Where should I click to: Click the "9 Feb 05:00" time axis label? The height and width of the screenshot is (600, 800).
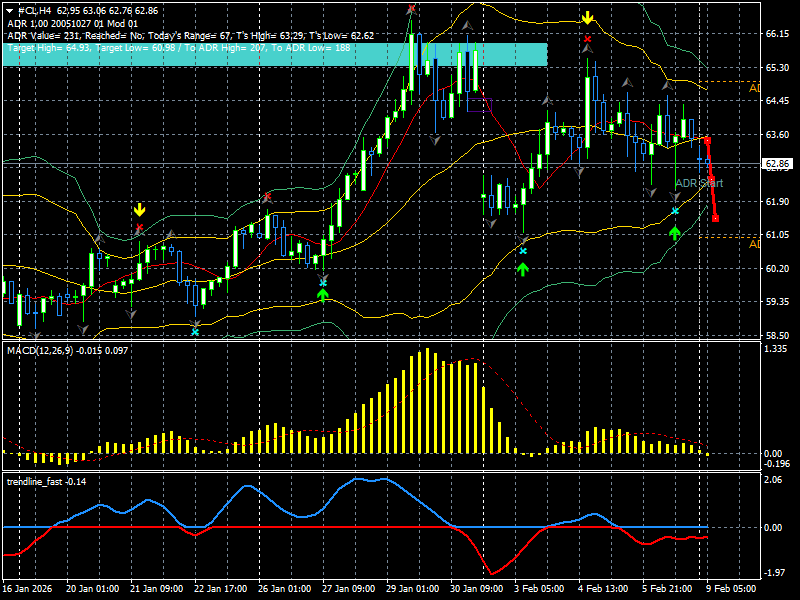click(732, 588)
